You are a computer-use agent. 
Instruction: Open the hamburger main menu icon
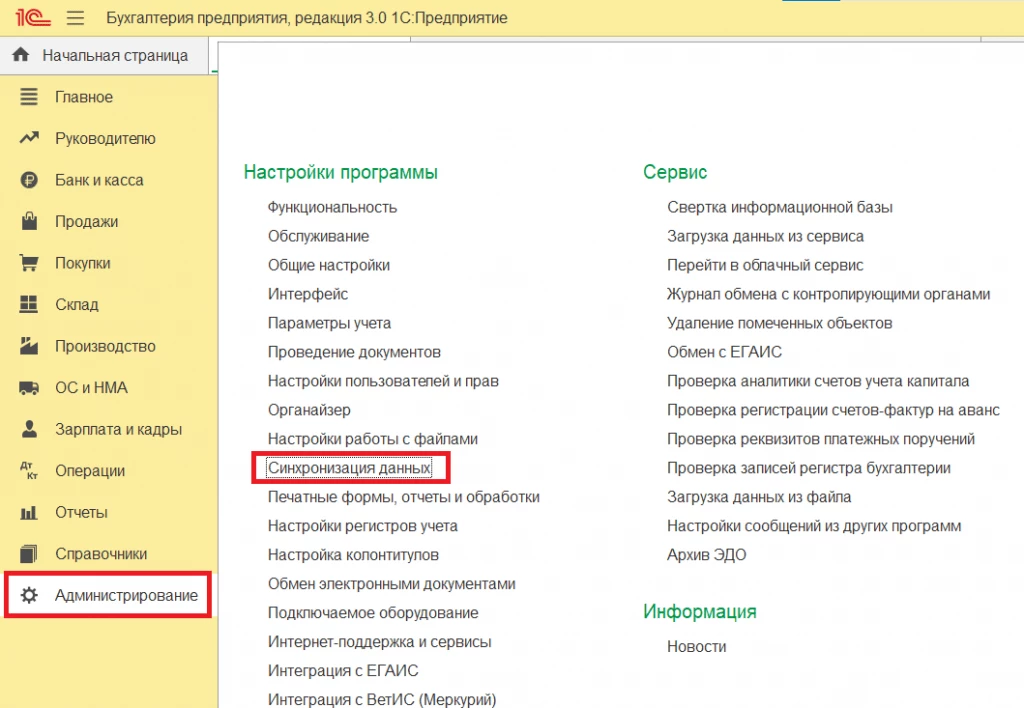[75, 18]
